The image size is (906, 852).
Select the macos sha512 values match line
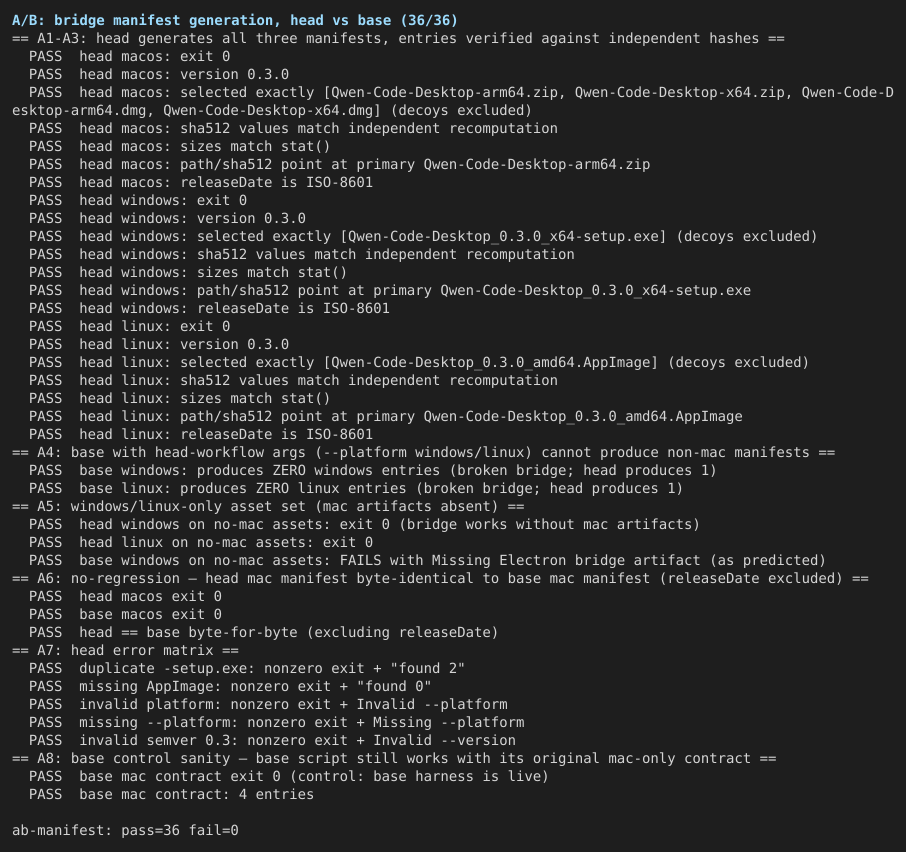click(x=294, y=128)
